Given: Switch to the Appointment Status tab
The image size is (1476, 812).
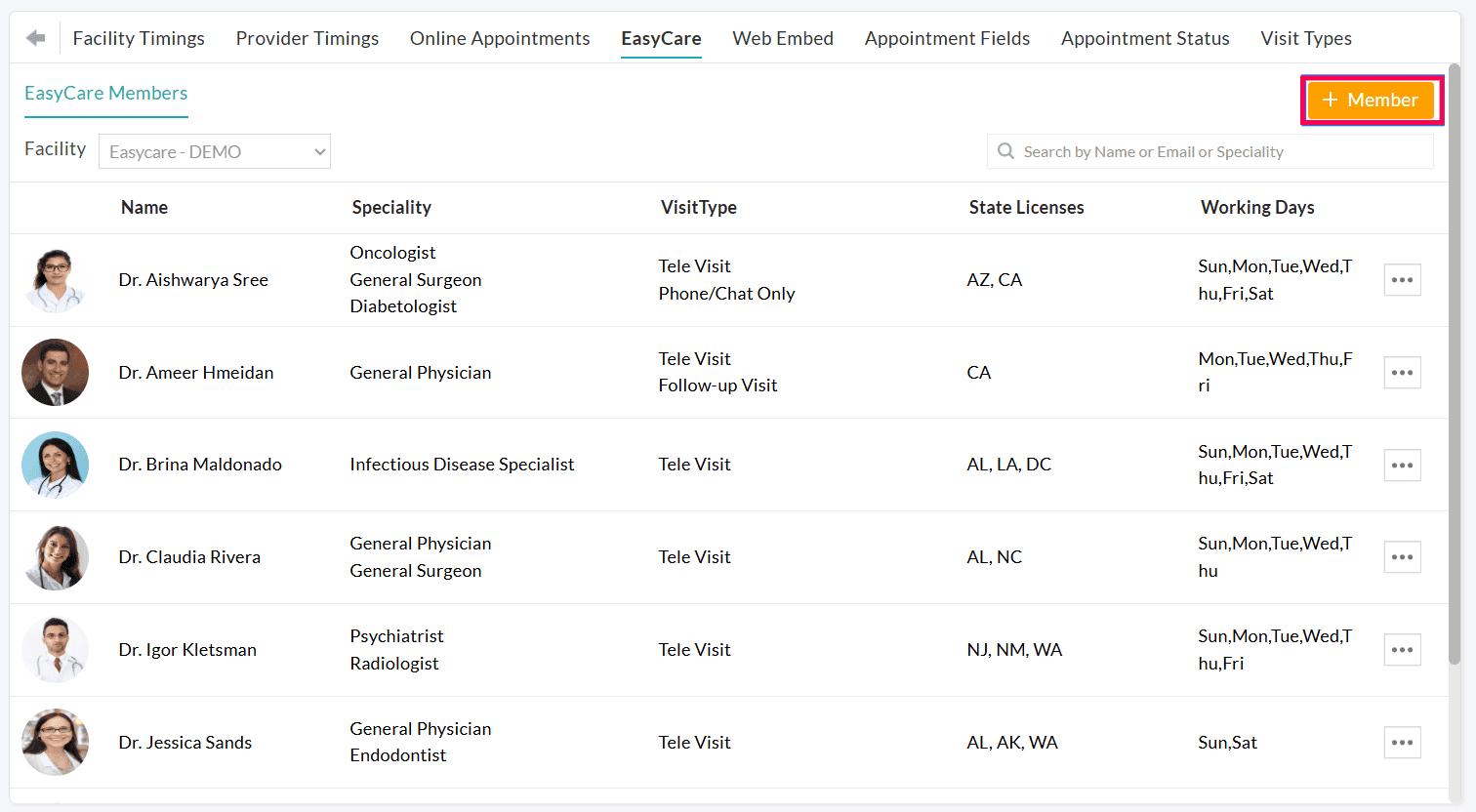Looking at the screenshot, I should 1145,38.
